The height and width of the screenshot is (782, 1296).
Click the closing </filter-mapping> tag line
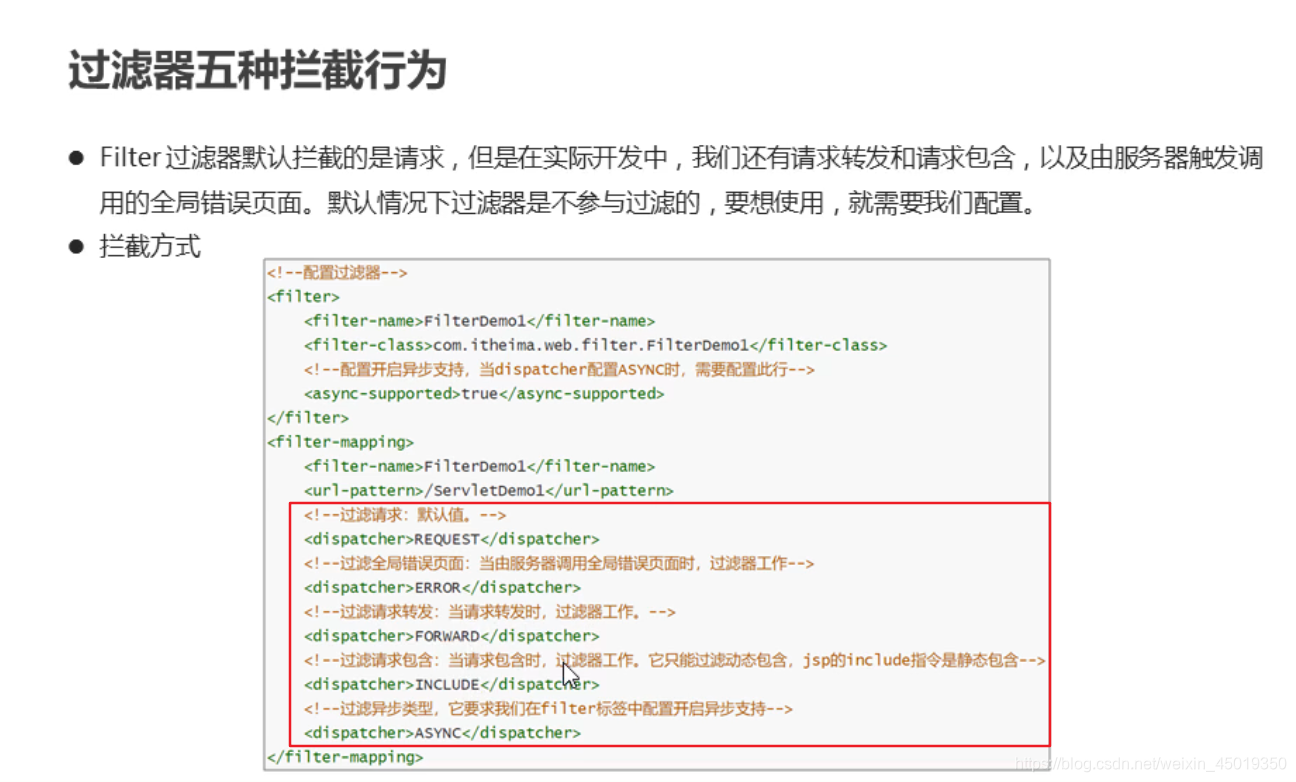(345, 757)
